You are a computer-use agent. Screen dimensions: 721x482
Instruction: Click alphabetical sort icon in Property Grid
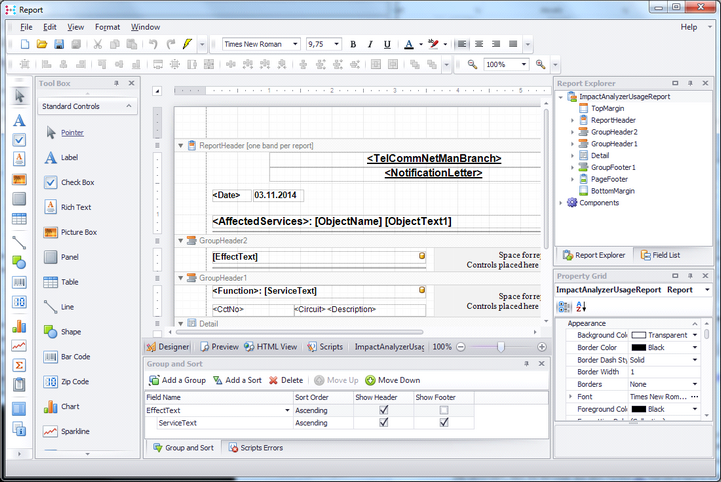[581, 307]
